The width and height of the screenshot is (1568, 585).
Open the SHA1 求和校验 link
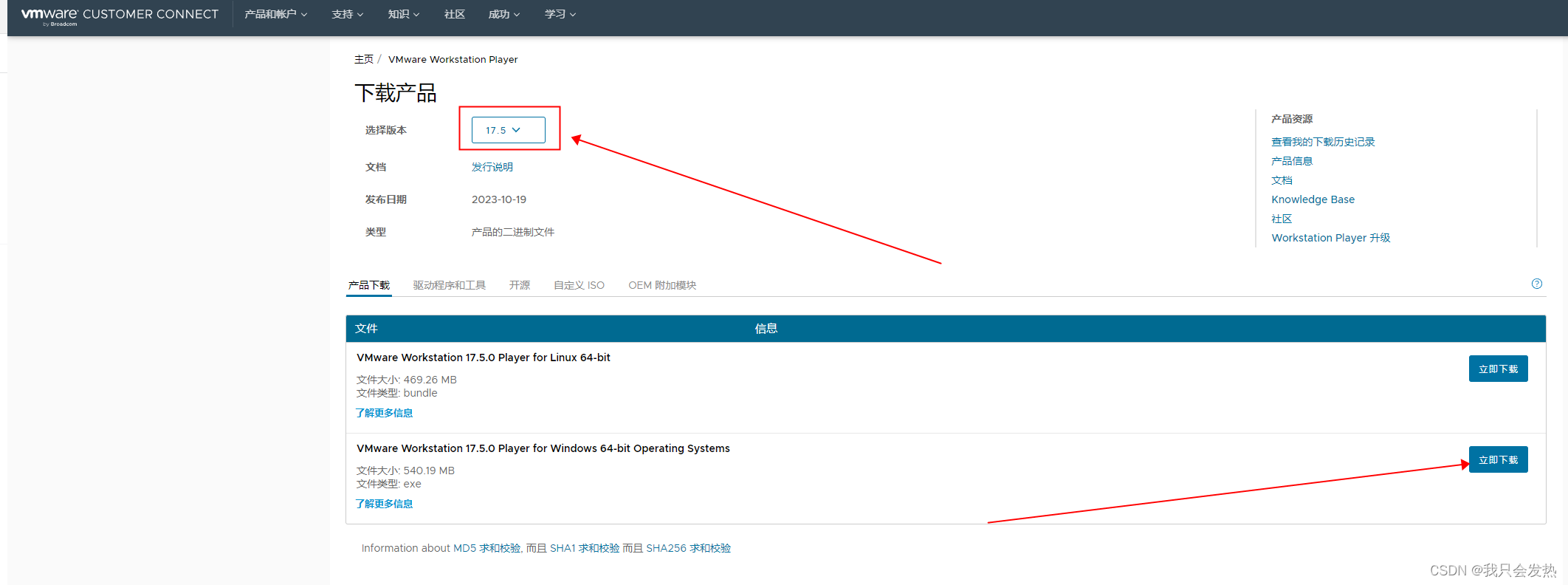pyautogui.click(x=585, y=548)
